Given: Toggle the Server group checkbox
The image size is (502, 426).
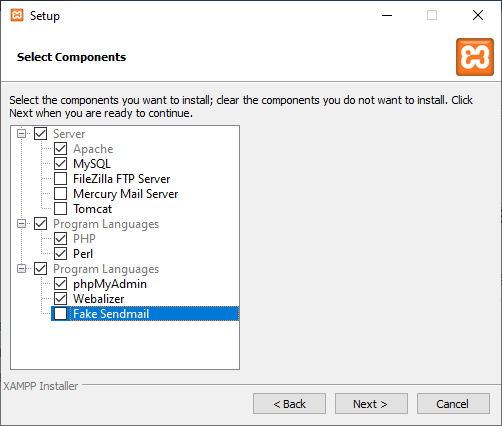Looking at the screenshot, I should coord(40,134).
